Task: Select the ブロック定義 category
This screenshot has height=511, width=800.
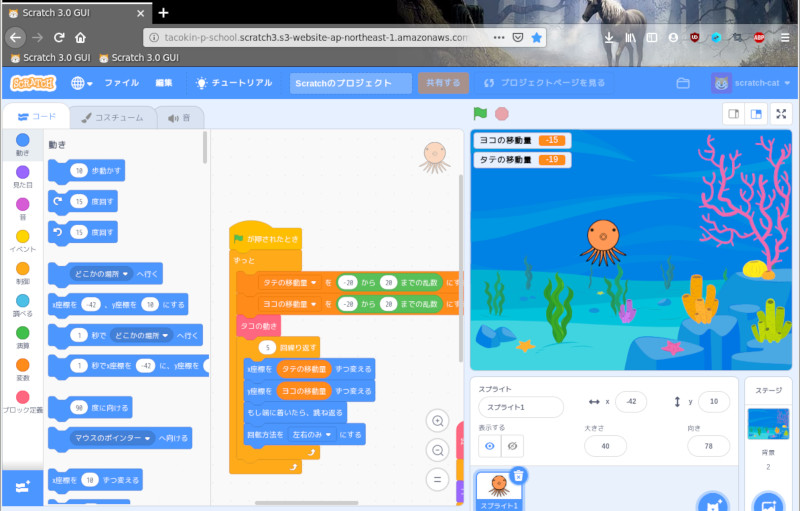Action: [22, 401]
